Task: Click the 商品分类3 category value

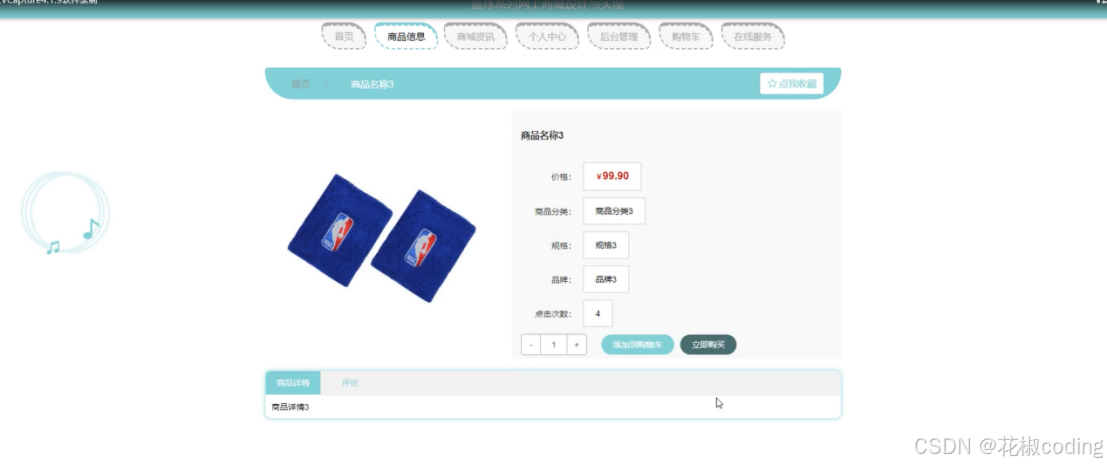Action: [614, 211]
